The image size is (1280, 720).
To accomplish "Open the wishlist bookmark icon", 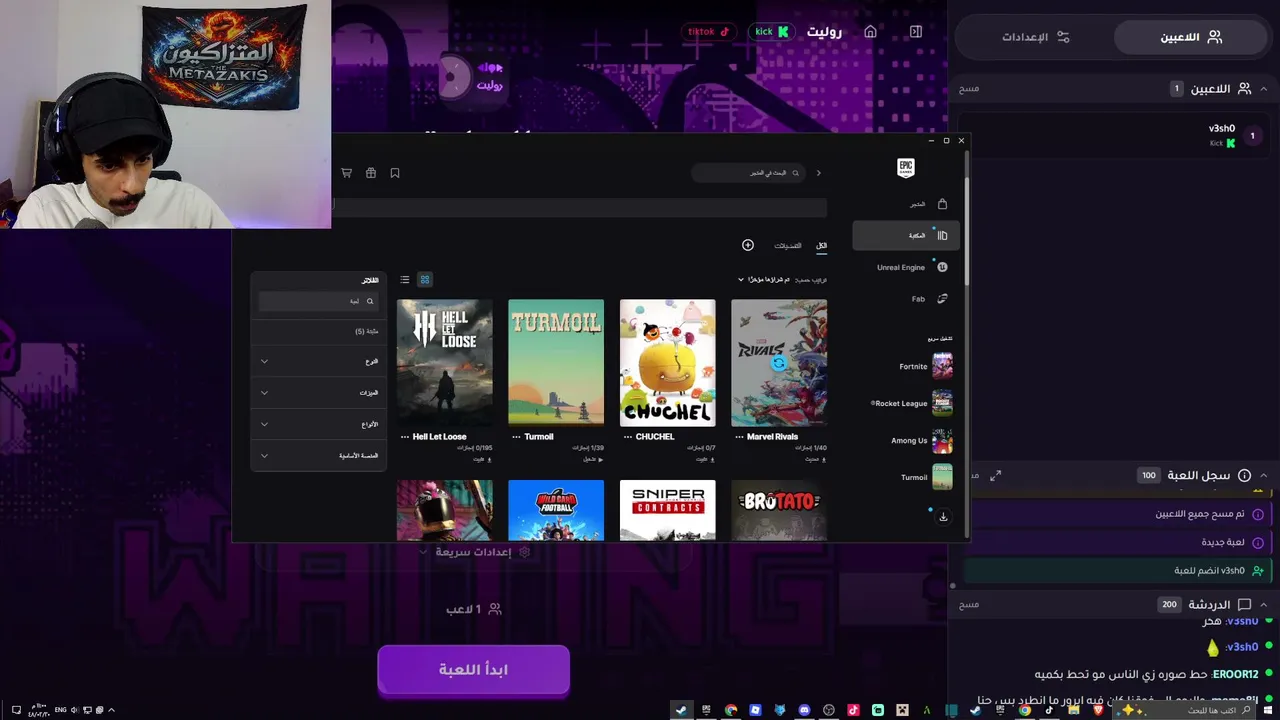I will tap(395, 173).
